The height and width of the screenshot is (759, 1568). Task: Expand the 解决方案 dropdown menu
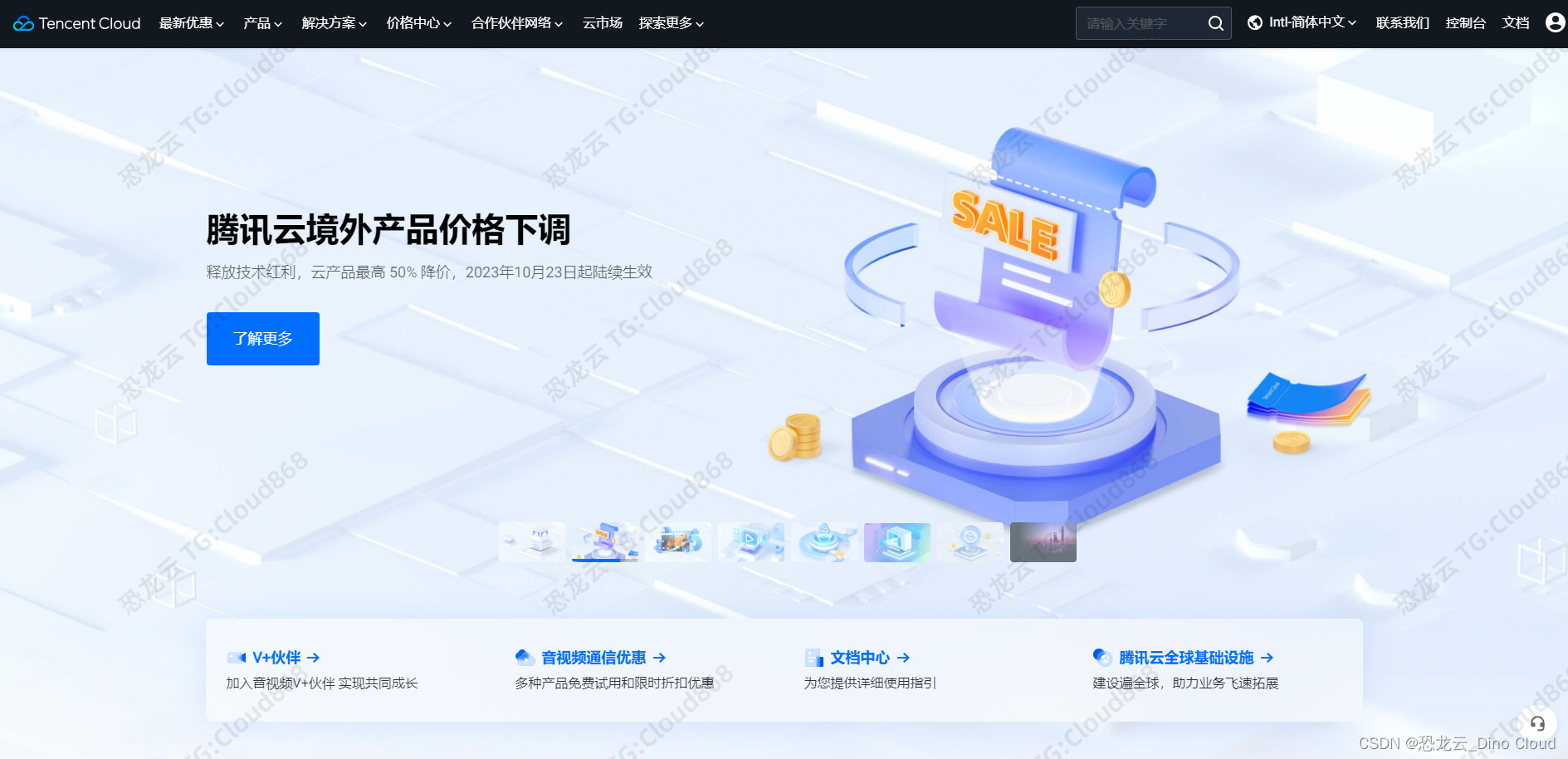click(x=335, y=23)
